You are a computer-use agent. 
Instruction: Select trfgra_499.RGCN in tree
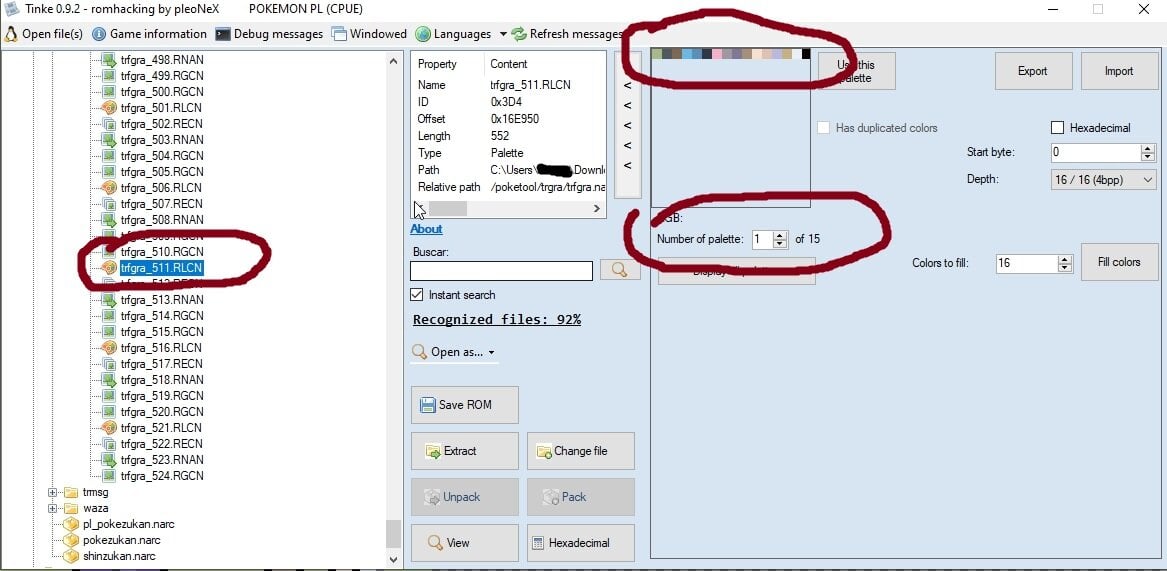tap(162, 75)
